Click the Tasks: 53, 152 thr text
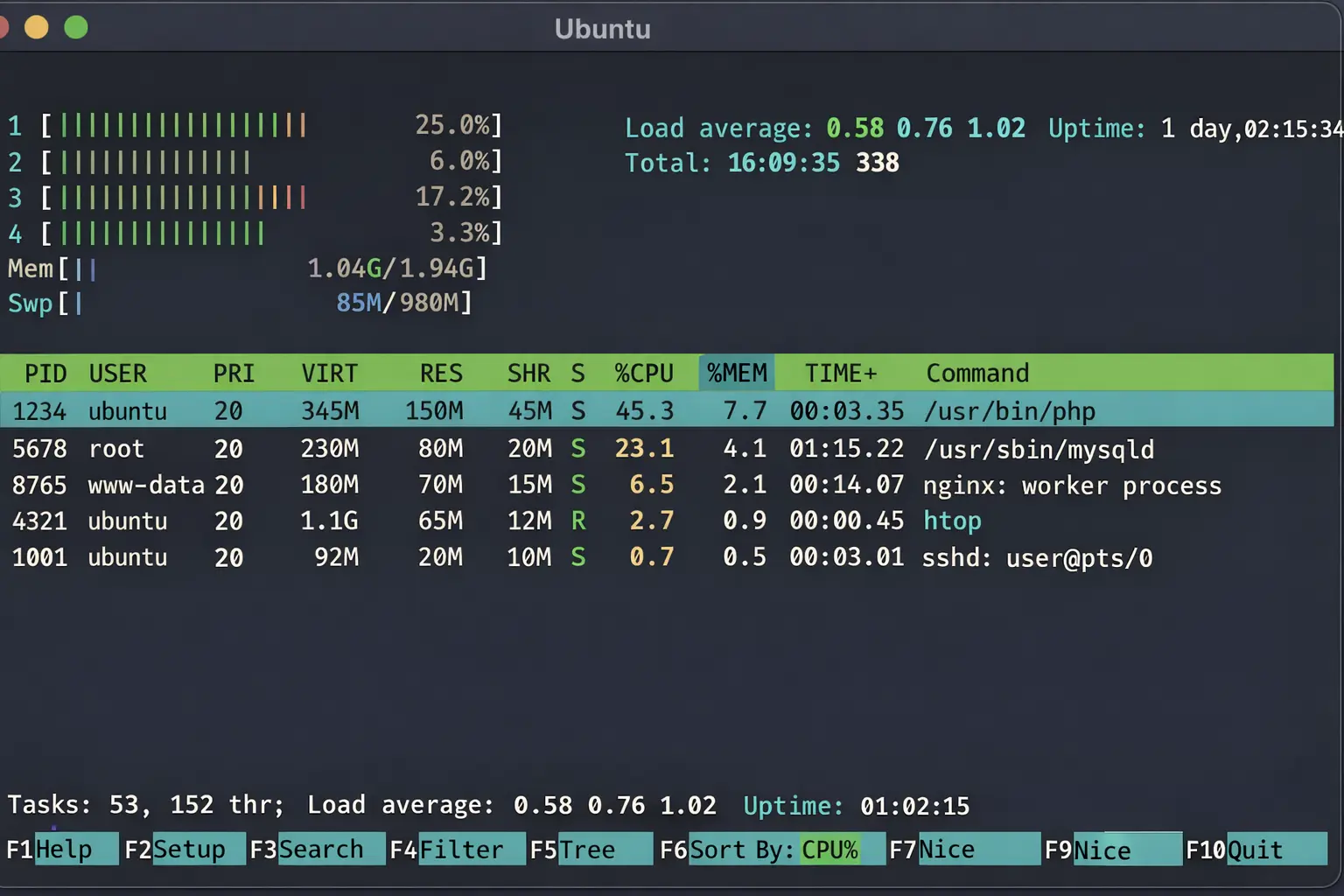 (x=145, y=805)
